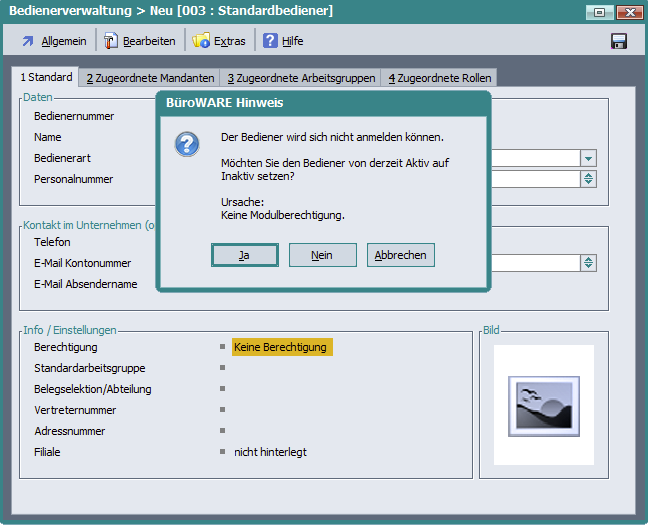The width and height of the screenshot is (648, 525).
Task: Confirm with the Ja button
Action: click(x=244, y=255)
